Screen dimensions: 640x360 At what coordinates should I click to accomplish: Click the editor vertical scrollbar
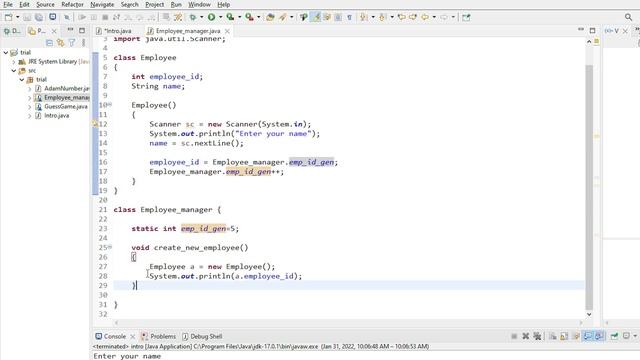click(589, 188)
